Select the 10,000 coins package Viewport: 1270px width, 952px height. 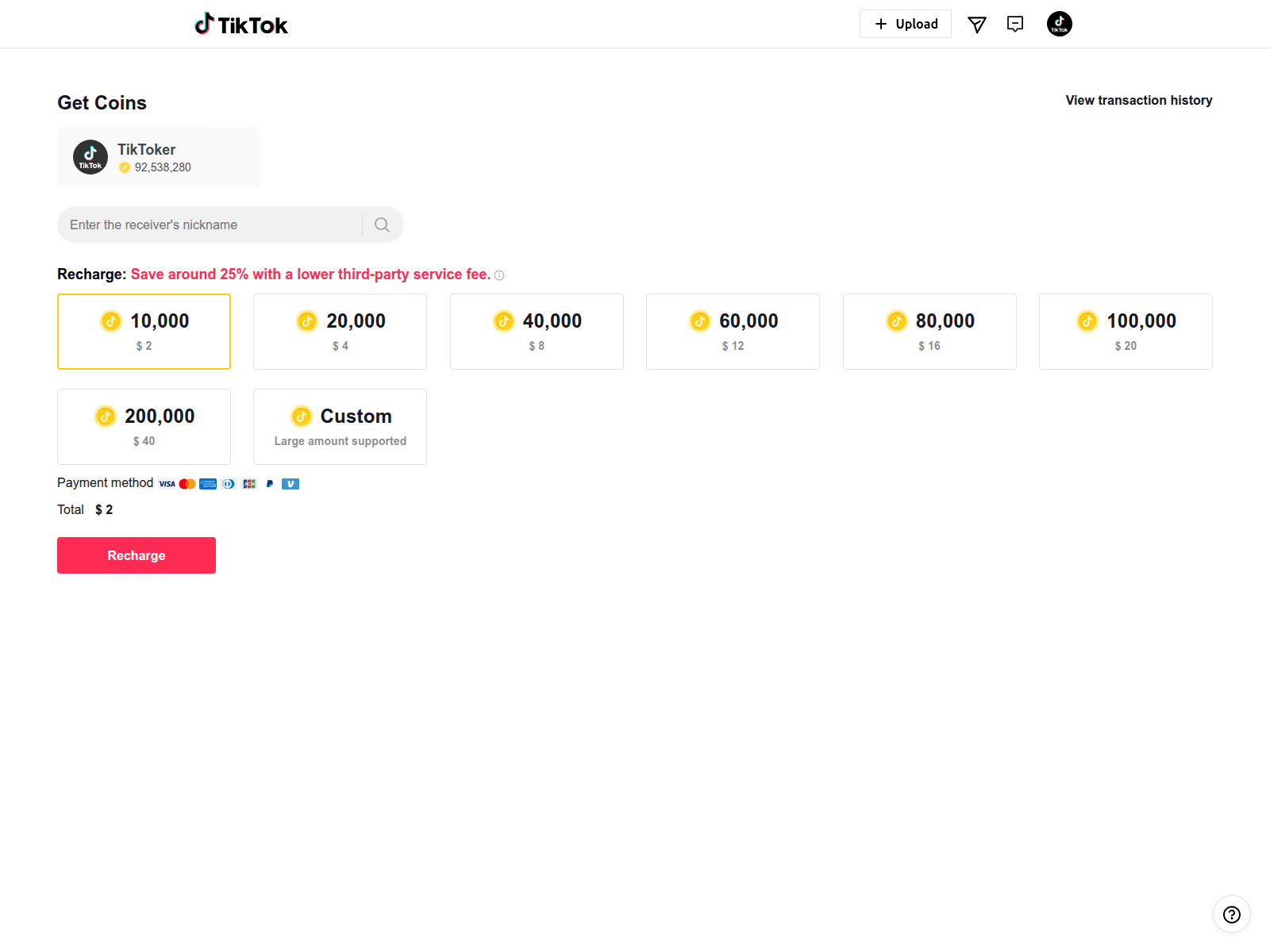pos(144,332)
